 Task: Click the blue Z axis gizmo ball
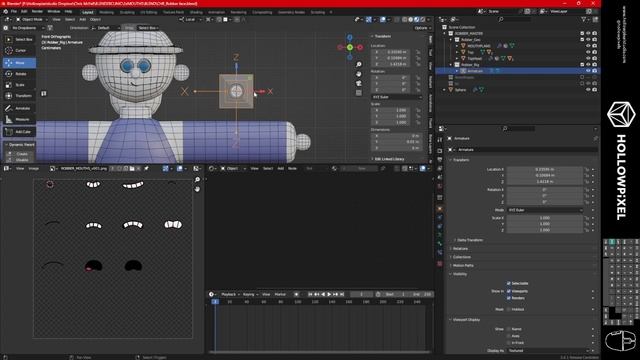point(350,38)
